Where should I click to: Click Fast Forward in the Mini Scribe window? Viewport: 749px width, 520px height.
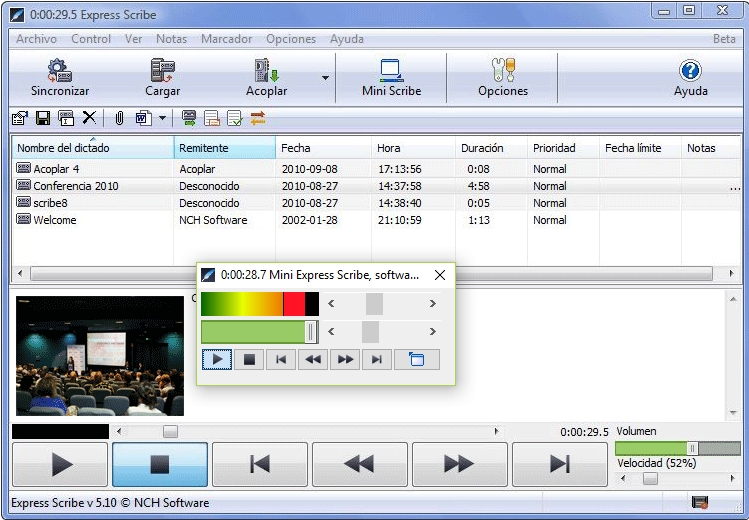point(345,360)
